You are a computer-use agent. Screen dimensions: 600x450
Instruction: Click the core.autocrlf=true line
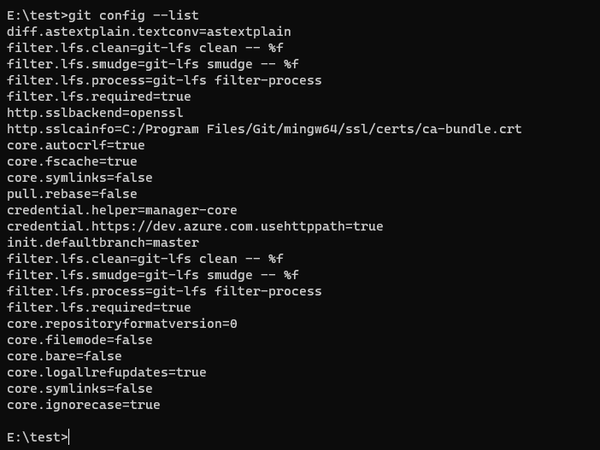click(76, 145)
